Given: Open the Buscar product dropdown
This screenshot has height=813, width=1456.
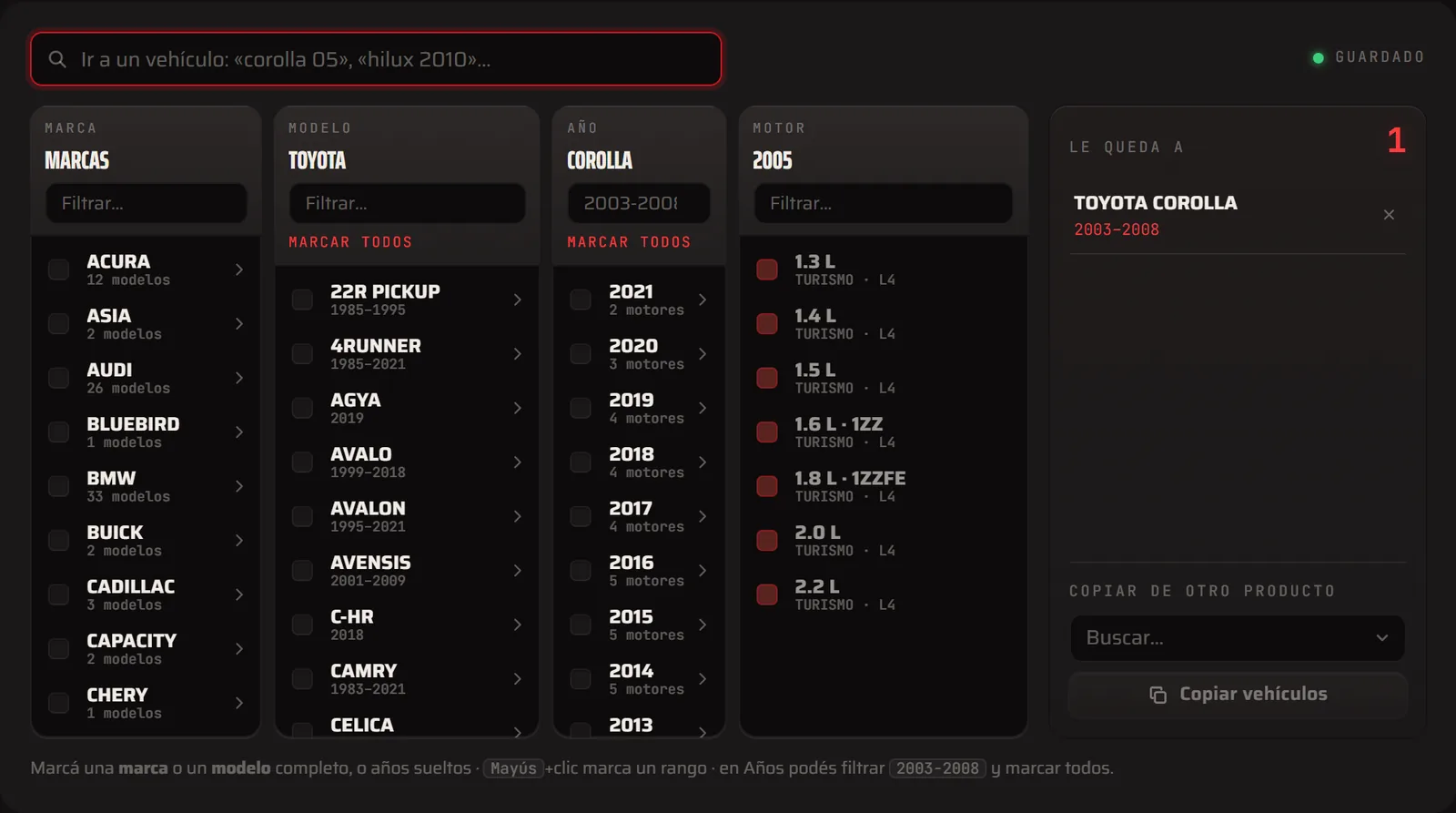Looking at the screenshot, I should [1238, 638].
